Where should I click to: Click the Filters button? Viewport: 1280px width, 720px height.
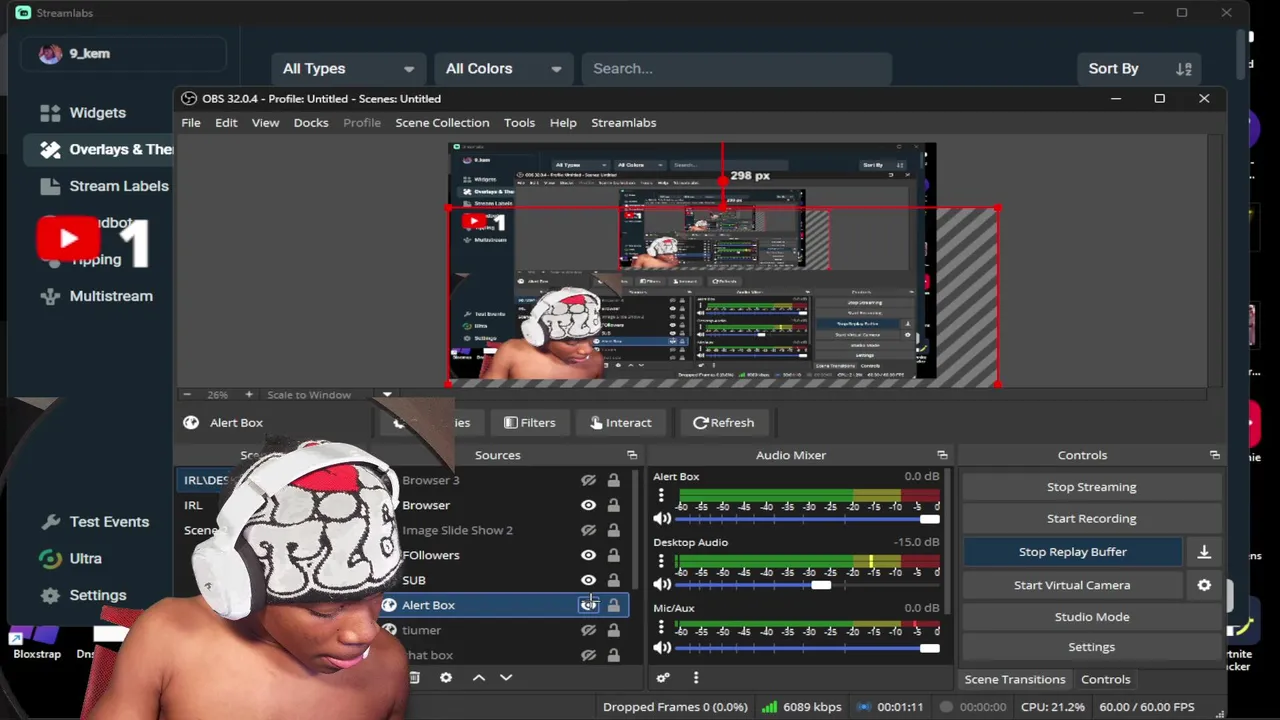pyautogui.click(x=530, y=423)
